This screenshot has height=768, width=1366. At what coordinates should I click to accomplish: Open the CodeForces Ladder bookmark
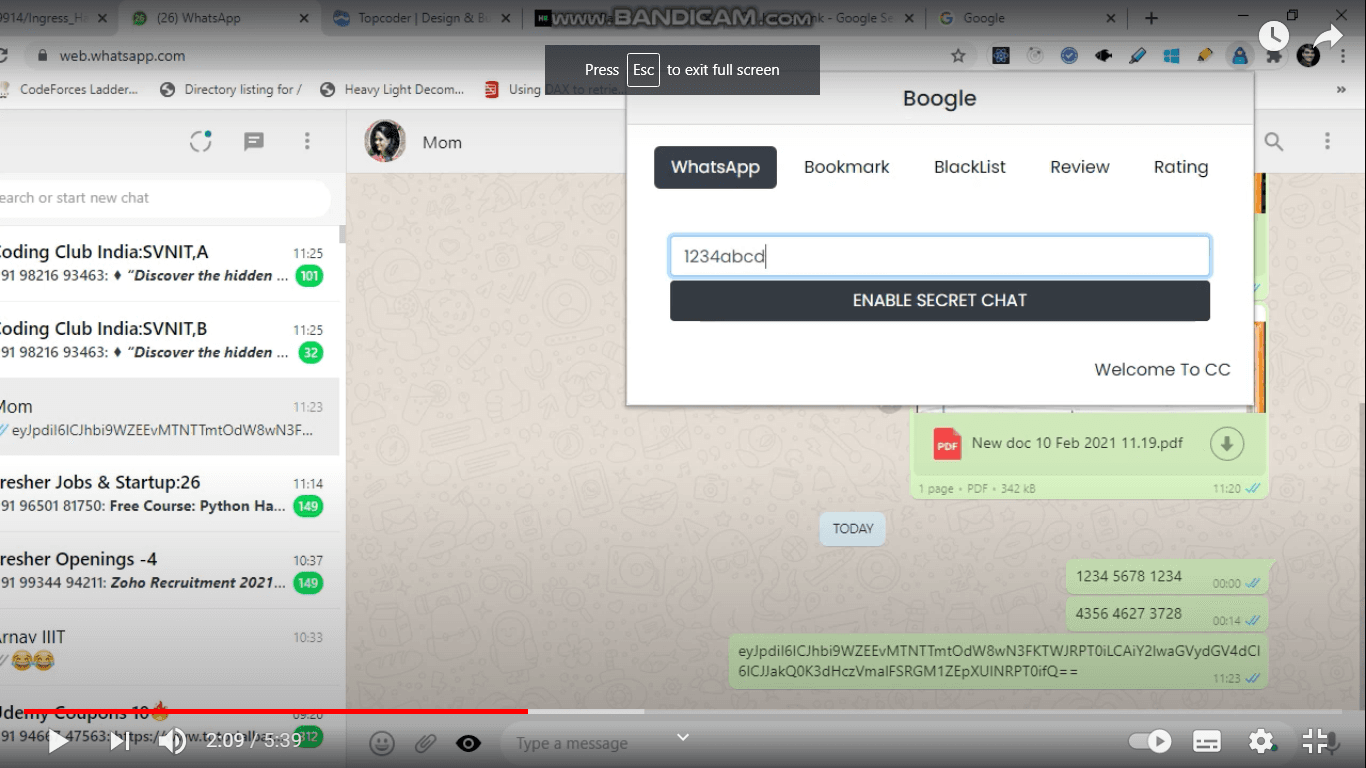(x=70, y=89)
